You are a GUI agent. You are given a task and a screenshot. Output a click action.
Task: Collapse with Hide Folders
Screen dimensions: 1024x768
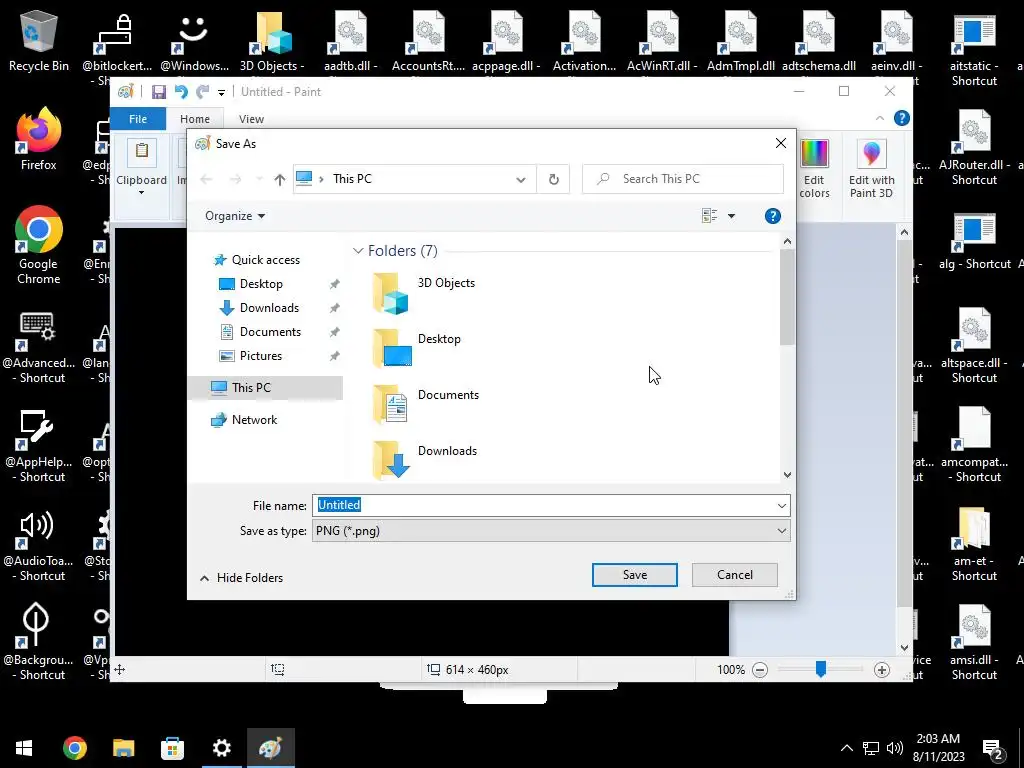coord(241,578)
